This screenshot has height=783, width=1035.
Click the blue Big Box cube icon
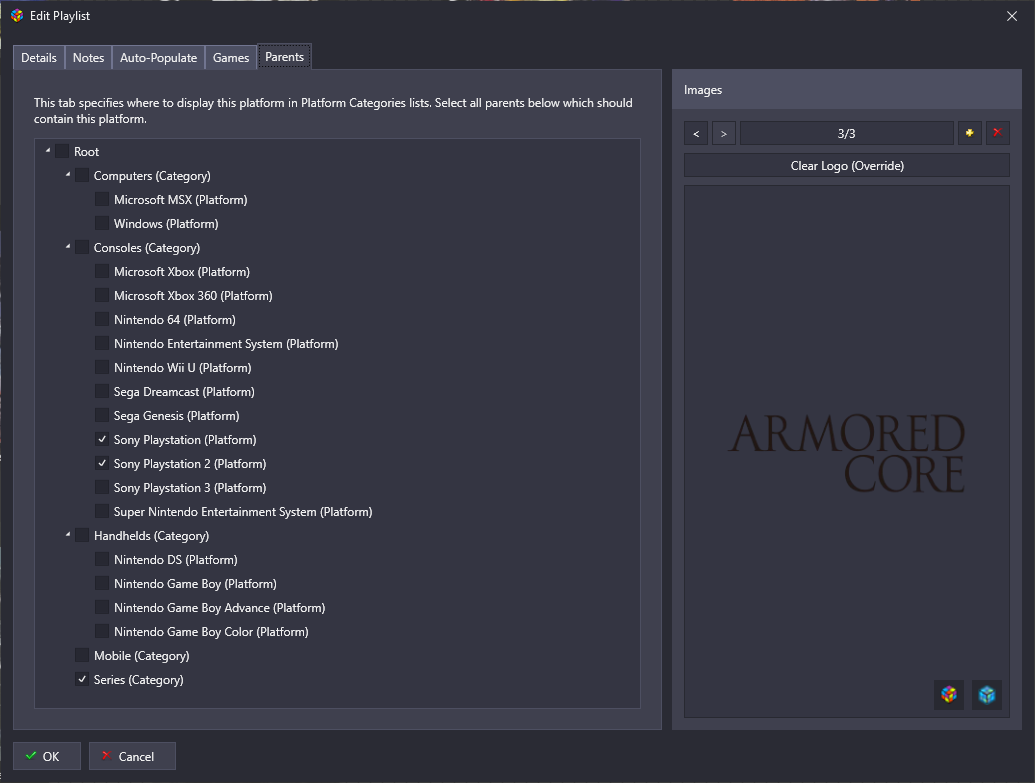coord(987,694)
